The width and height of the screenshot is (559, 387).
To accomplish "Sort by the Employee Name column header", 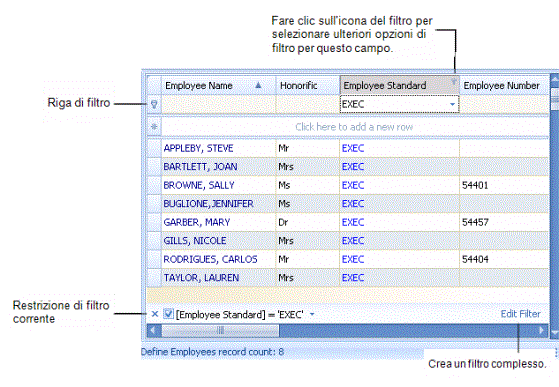I will (x=219, y=86).
